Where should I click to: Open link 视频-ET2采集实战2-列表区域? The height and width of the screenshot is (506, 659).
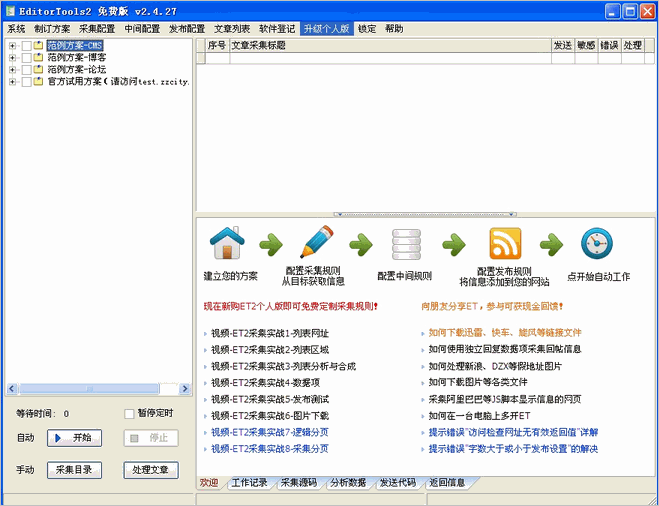(270, 350)
